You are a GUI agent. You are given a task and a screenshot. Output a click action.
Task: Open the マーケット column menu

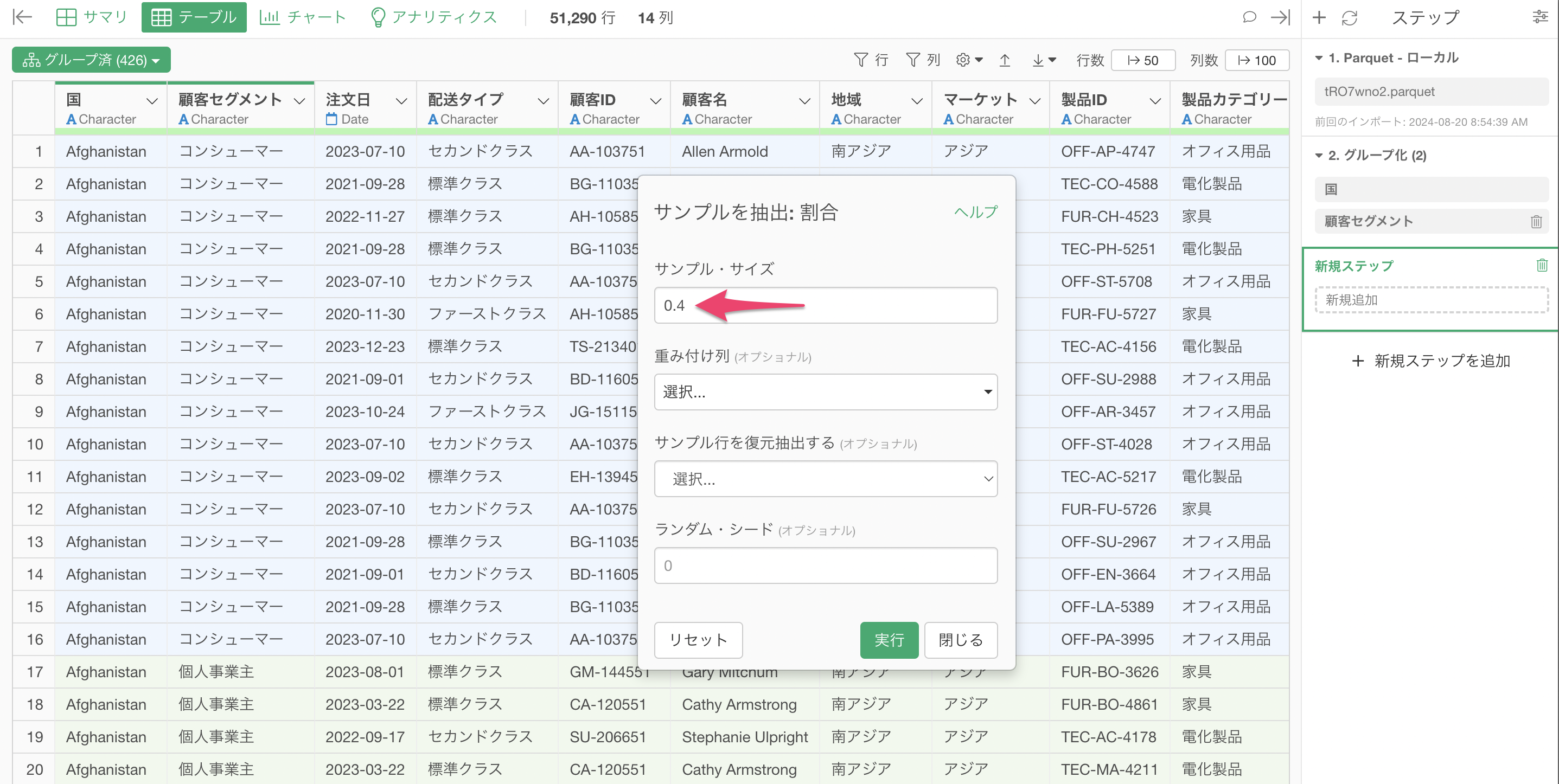tap(1035, 100)
